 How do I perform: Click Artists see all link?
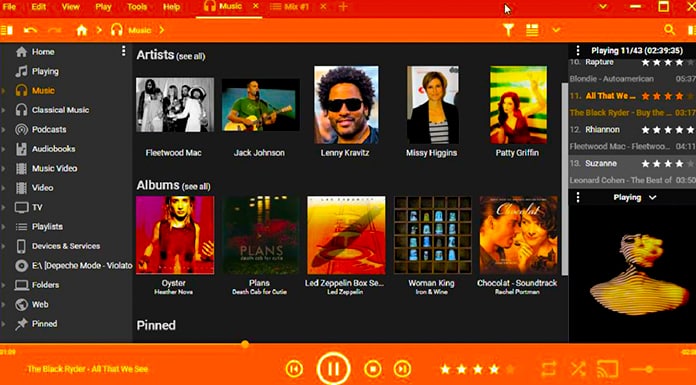click(x=191, y=56)
